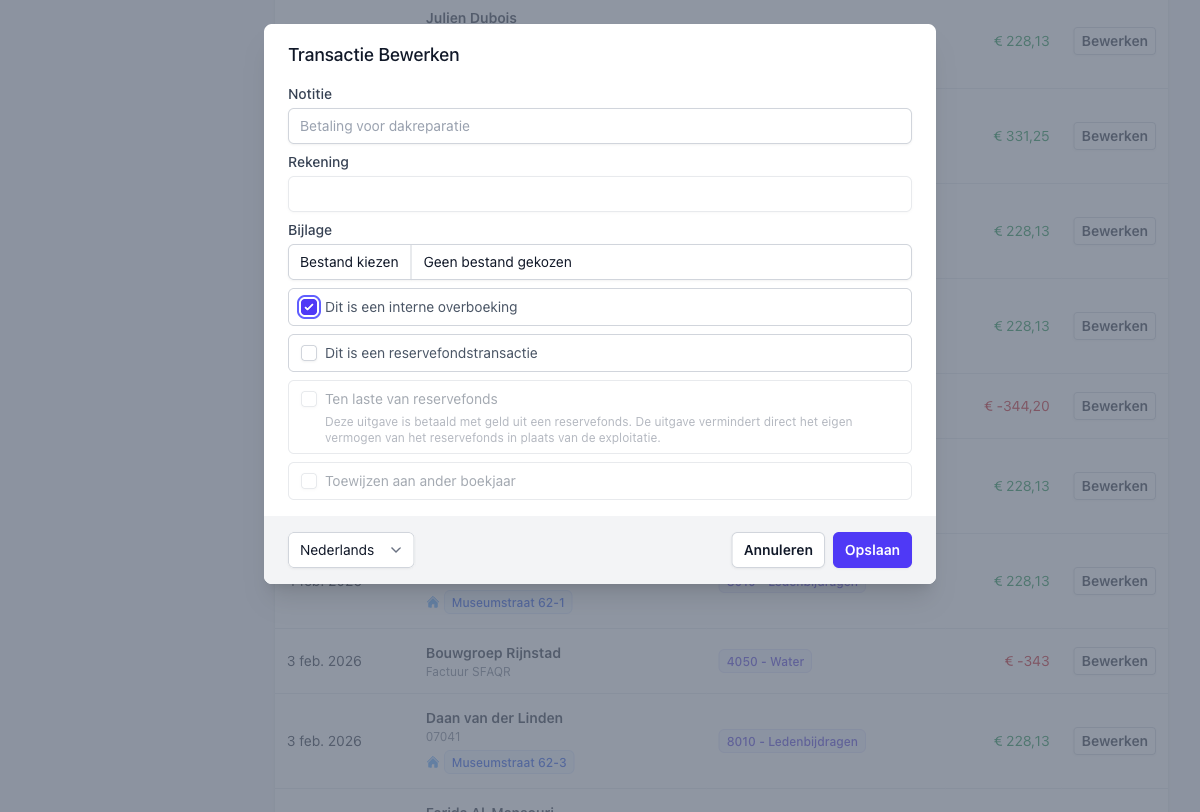The width and height of the screenshot is (1200, 812).
Task: Tick the Ten laste van reservefonds checkbox
Action: coord(309,399)
